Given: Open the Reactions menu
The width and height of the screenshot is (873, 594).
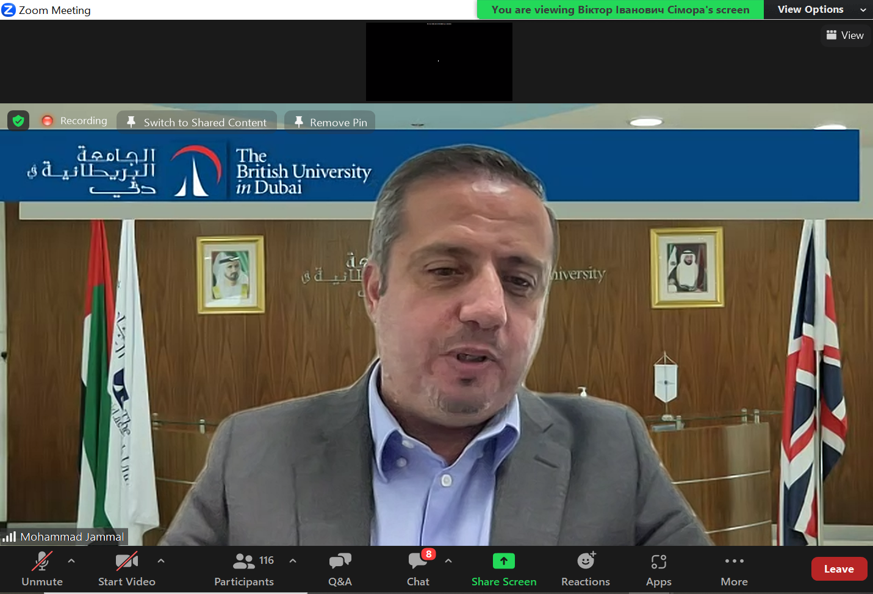Looking at the screenshot, I should point(585,569).
